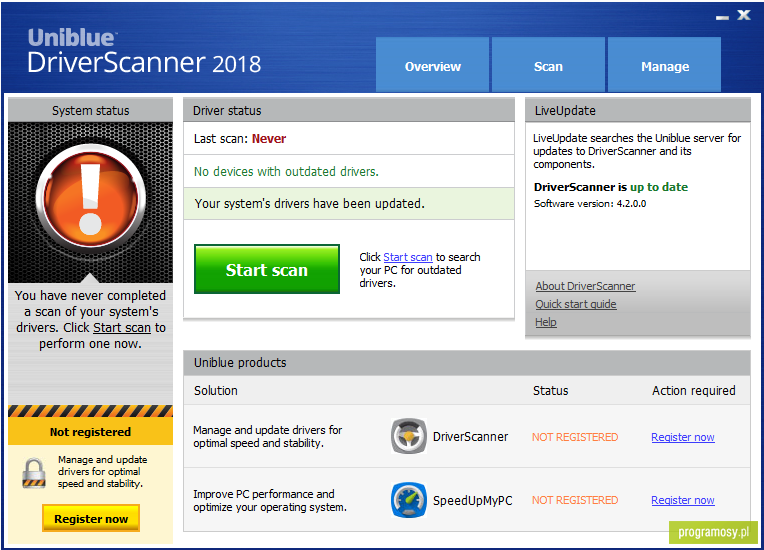
Task: Click 'Improve PC performance and optimize' description
Action: [x=270, y=500]
